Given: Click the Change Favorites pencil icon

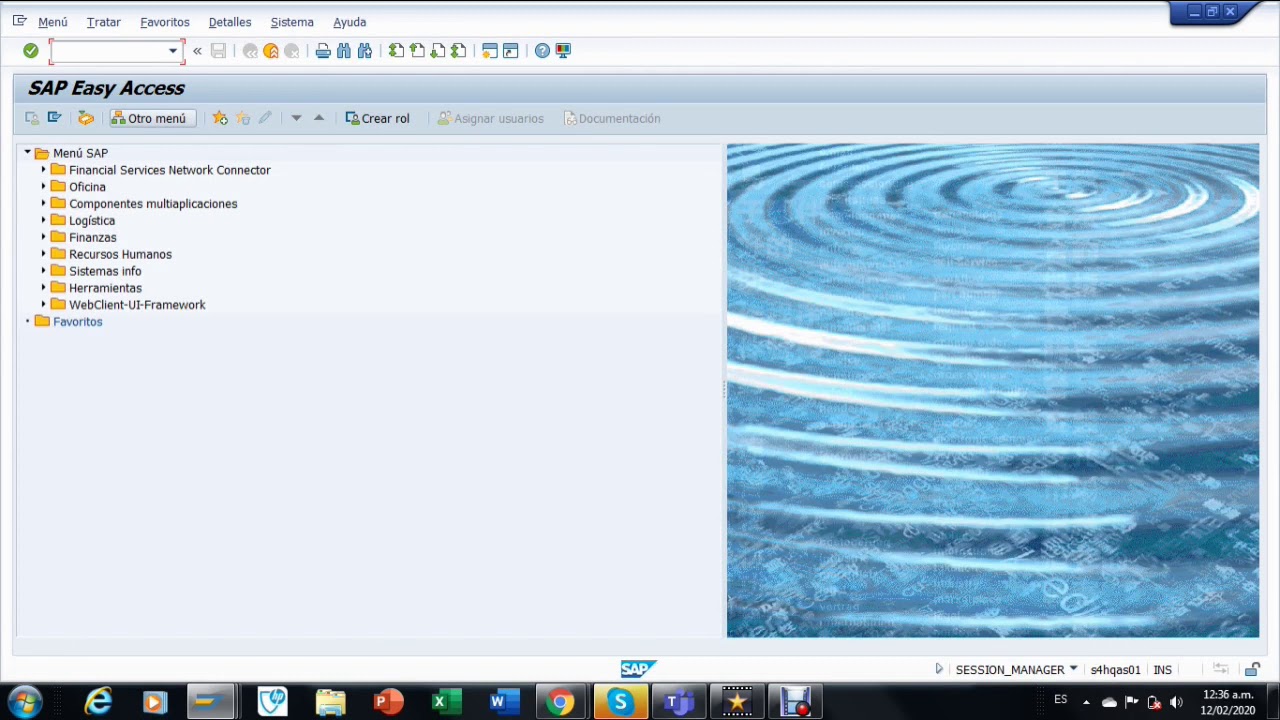Looking at the screenshot, I should 265,118.
